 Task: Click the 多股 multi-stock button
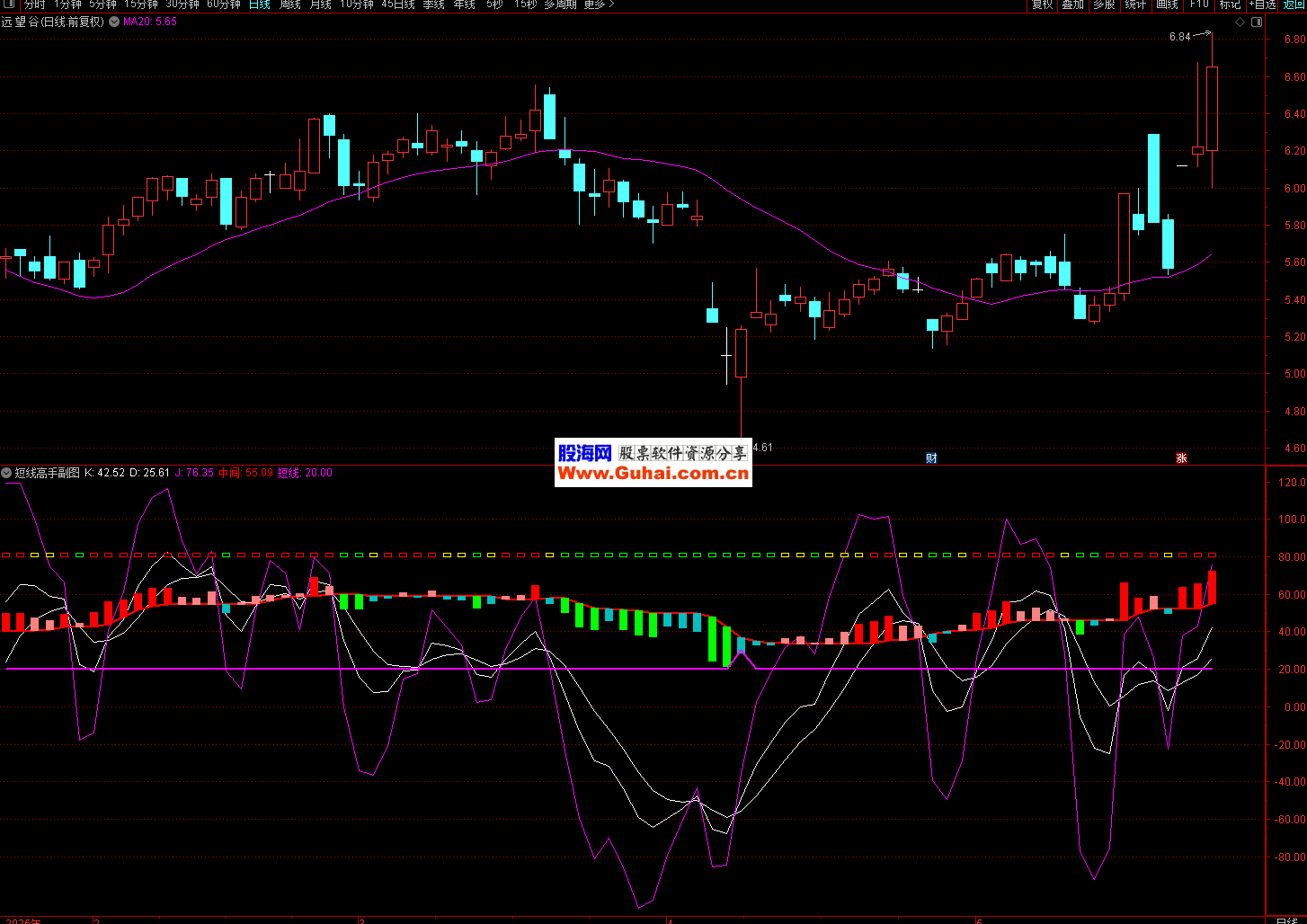1104,4
